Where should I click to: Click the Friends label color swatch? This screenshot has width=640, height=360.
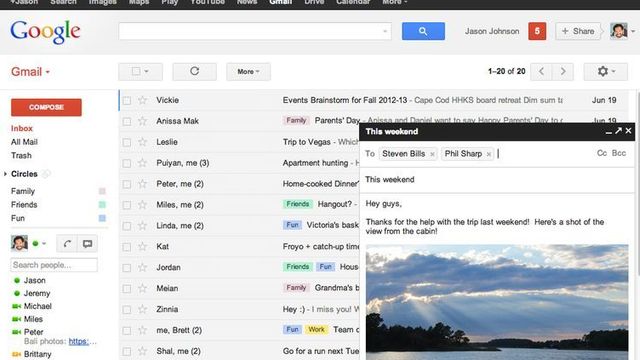pyautogui.click(x=102, y=204)
